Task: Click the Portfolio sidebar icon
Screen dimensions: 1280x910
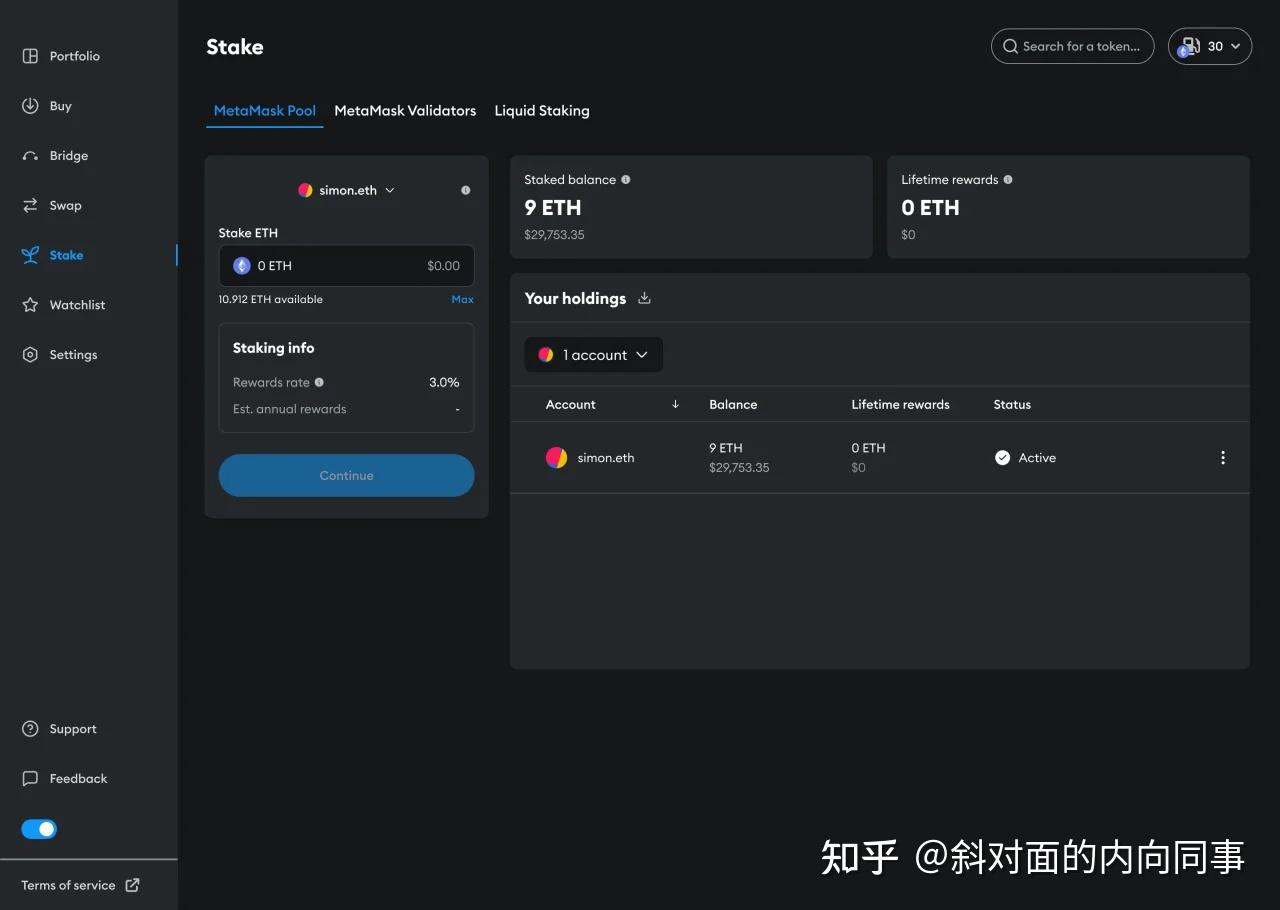Action: click(x=30, y=56)
